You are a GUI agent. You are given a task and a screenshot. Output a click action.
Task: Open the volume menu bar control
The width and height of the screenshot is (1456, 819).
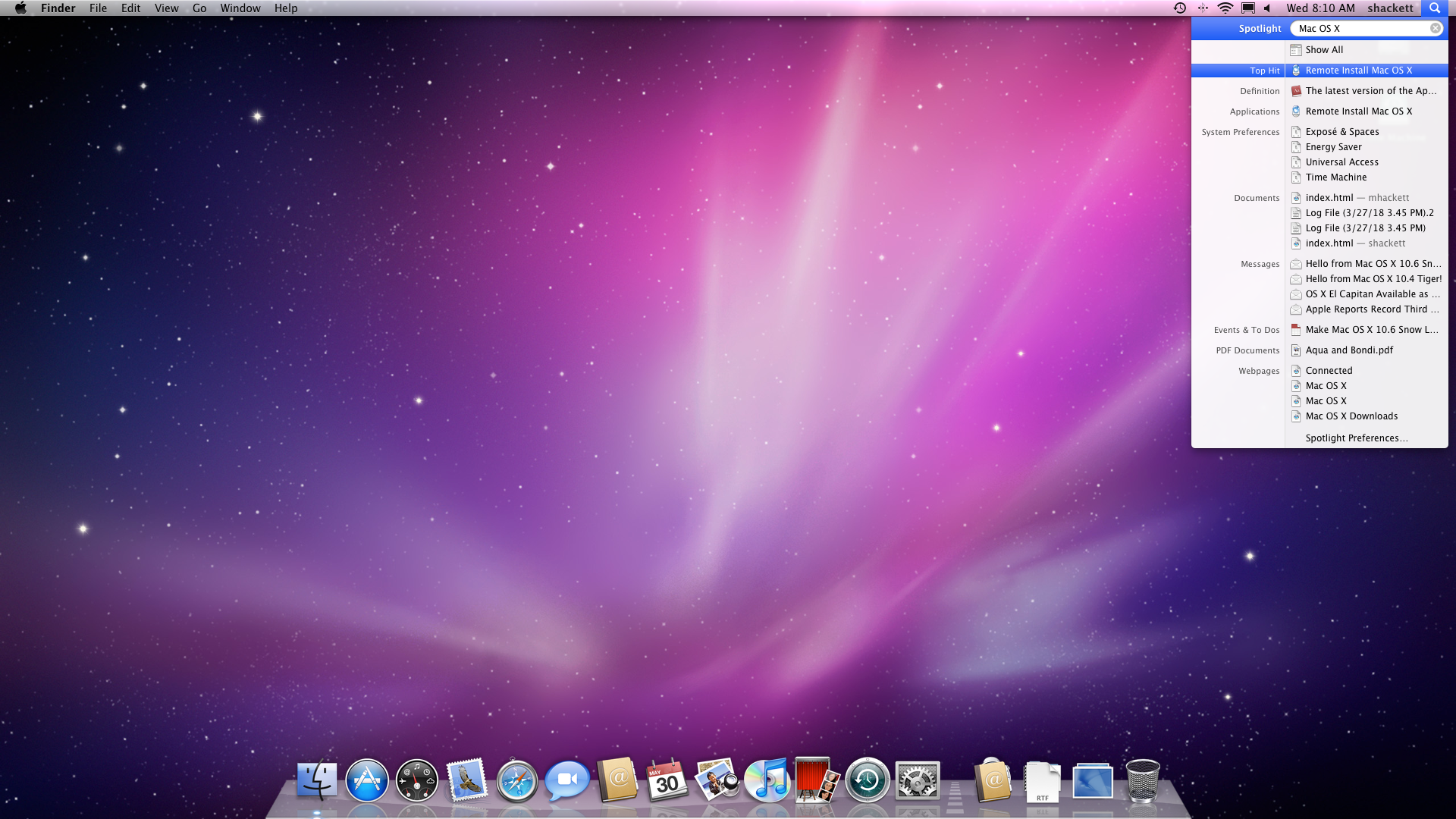[1268, 8]
